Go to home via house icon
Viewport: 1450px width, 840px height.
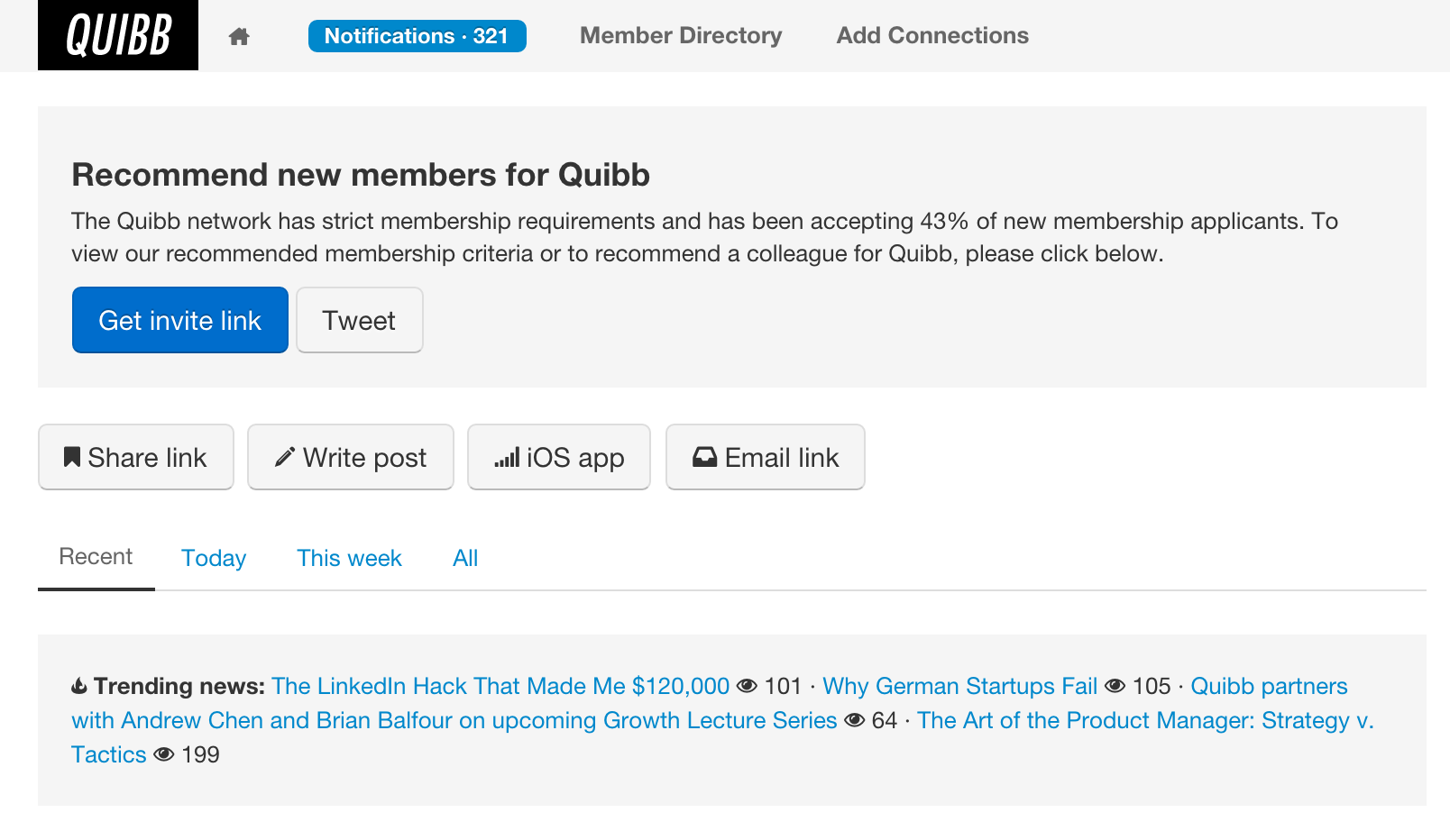(239, 36)
